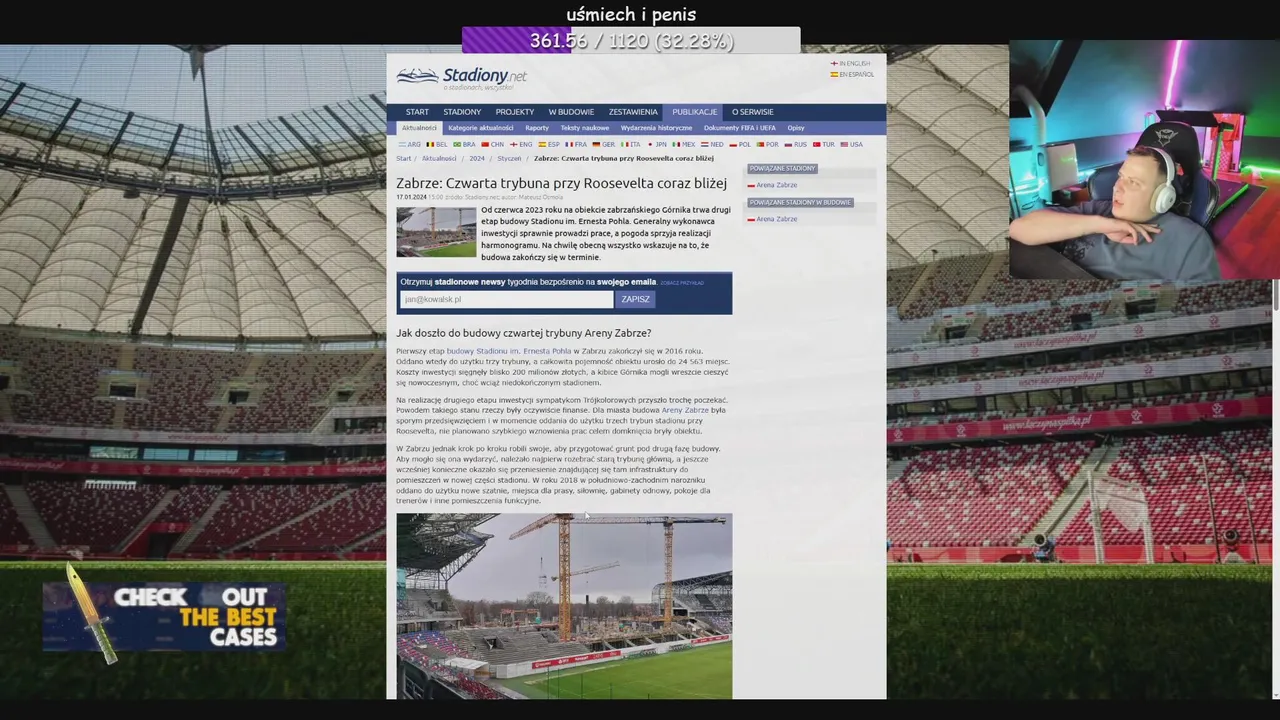Viewport: 1280px width, 720px height.
Task: Select the TUR country flag link
Action: click(x=823, y=144)
